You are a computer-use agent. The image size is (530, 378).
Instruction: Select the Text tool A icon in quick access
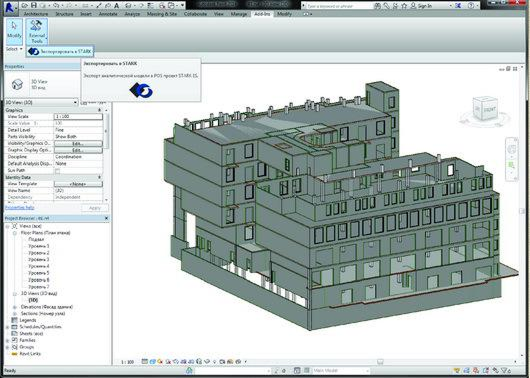click(117, 5)
